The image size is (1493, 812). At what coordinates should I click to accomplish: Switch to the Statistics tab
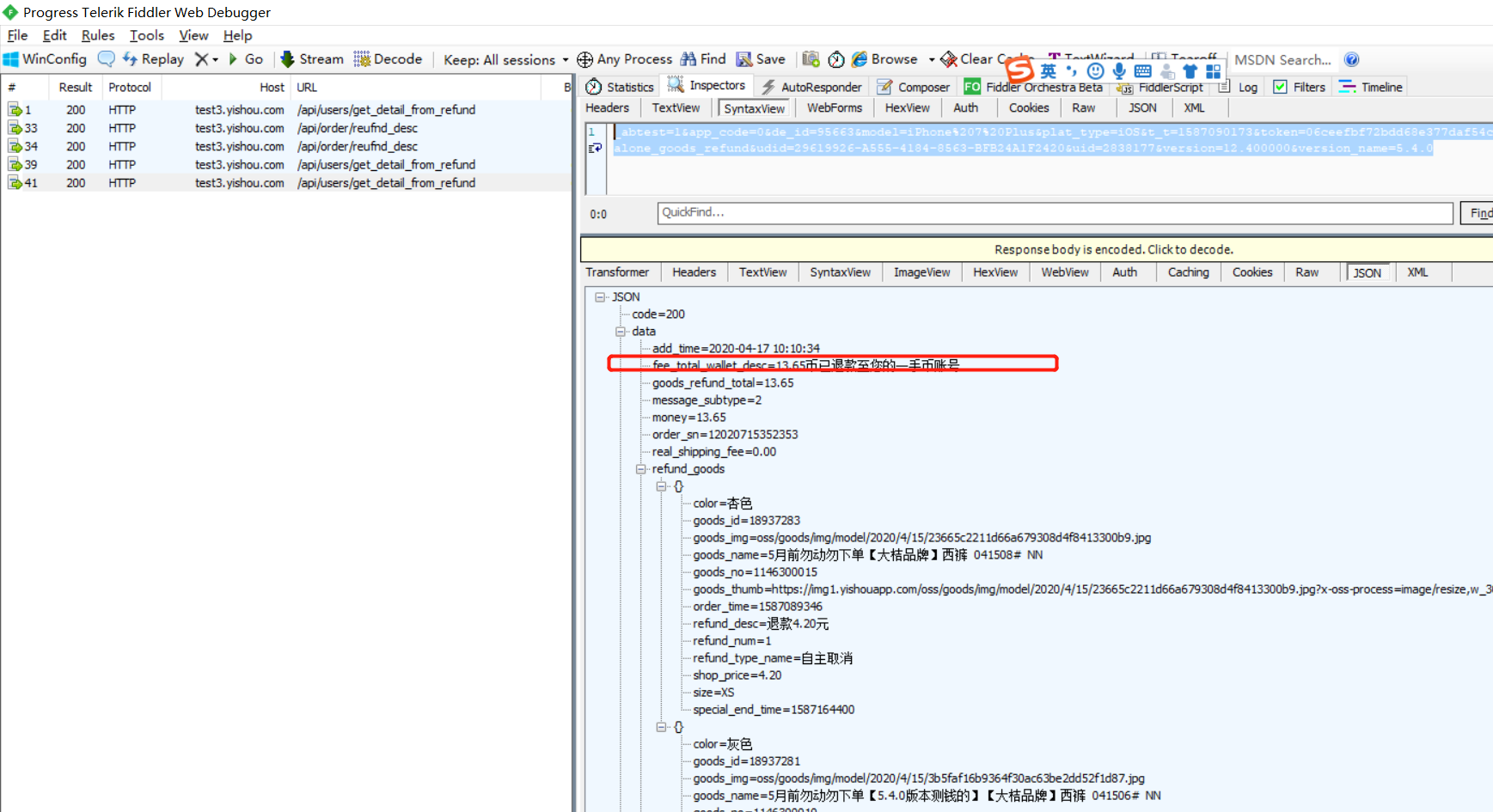[x=620, y=87]
